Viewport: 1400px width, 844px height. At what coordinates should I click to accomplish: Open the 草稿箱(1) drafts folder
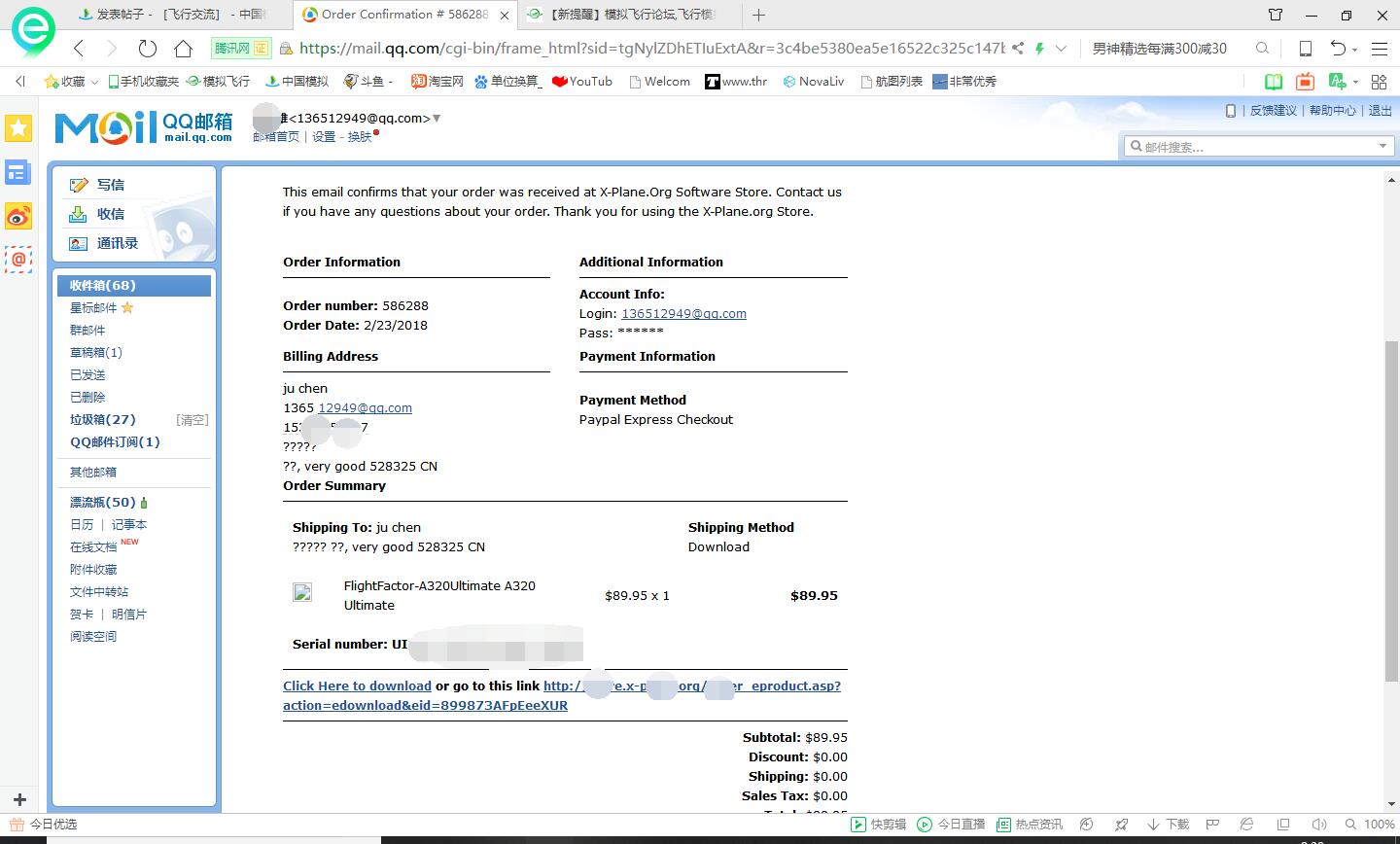pos(96,352)
